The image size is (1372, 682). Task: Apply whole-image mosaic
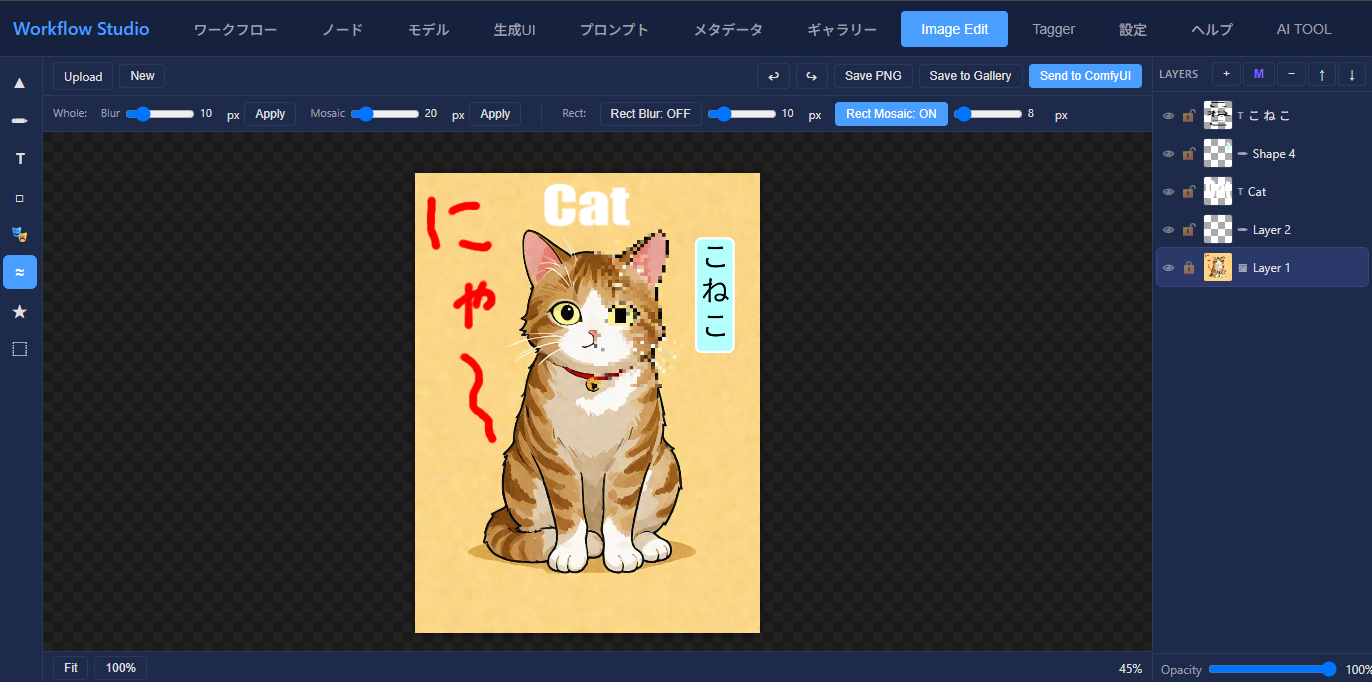(495, 114)
